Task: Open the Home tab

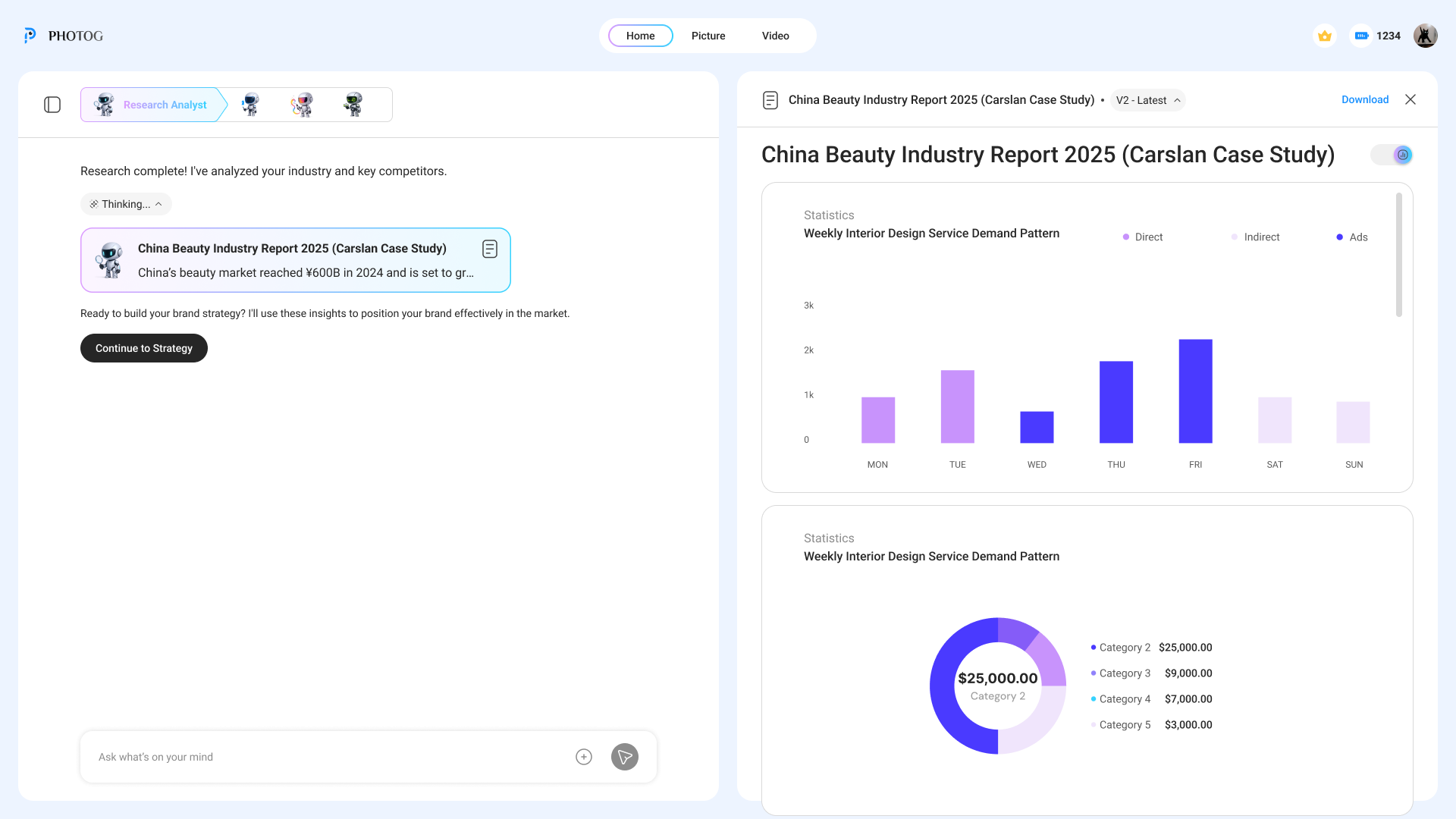Action: (x=640, y=36)
